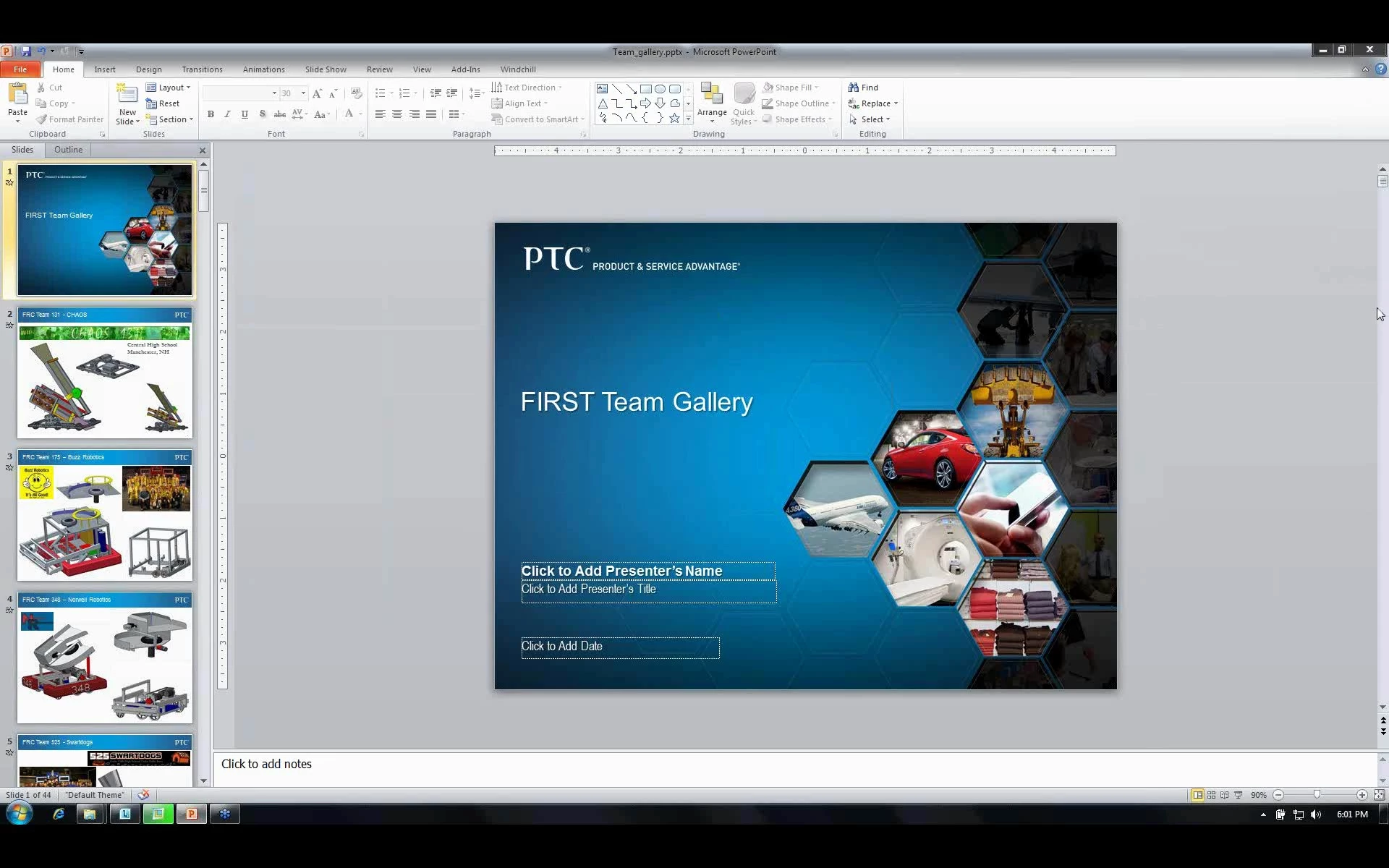1389x868 pixels.
Task: Click the Save icon in quick access toolbar
Action: click(x=26, y=51)
